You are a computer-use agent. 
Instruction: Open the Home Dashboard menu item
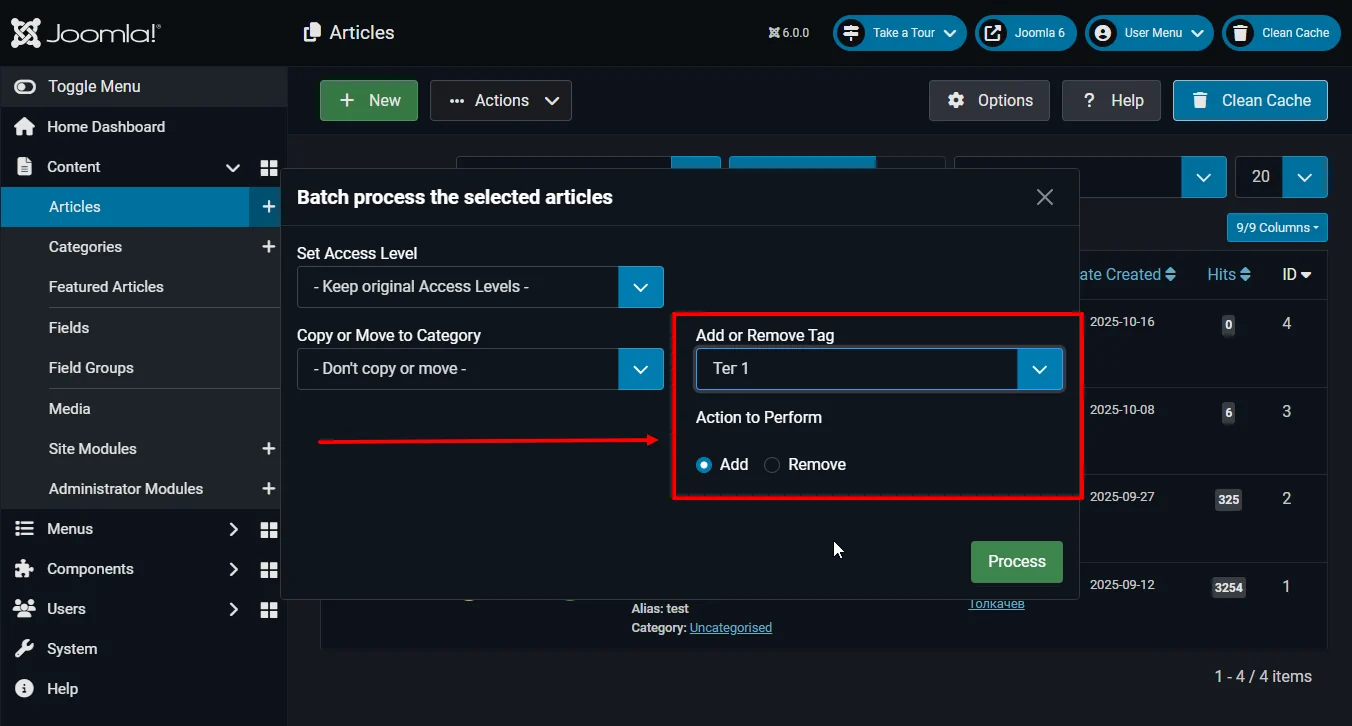click(105, 127)
